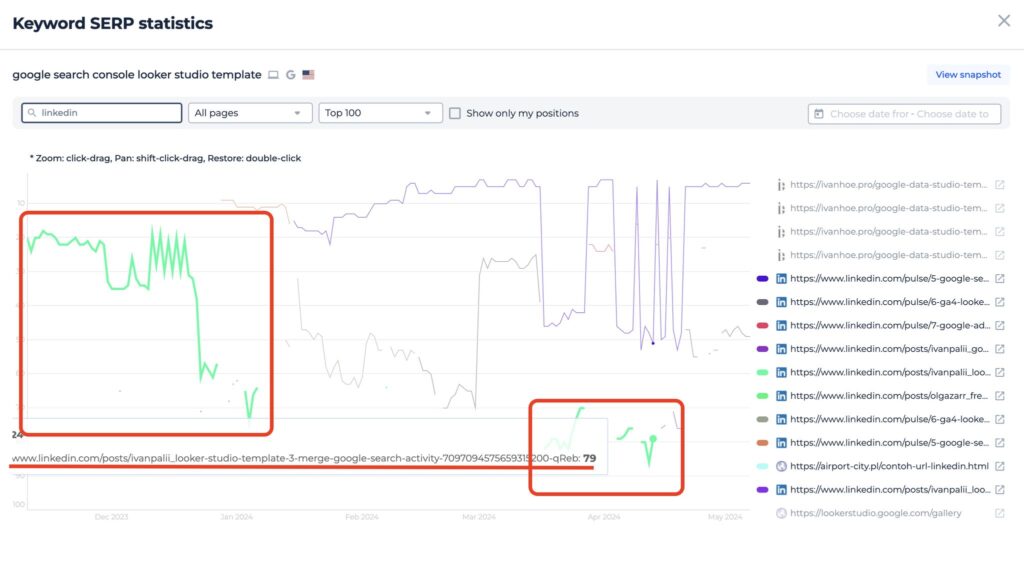Click the Mar 2024 axis label
This screenshot has width=1024, height=566.
pos(479,517)
